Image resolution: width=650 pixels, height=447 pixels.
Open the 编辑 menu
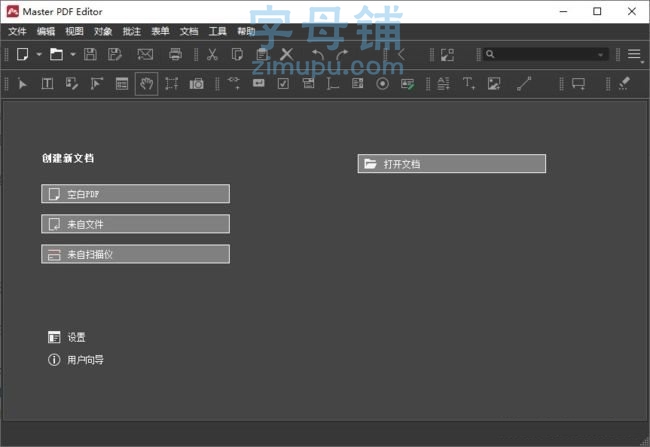click(46, 32)
